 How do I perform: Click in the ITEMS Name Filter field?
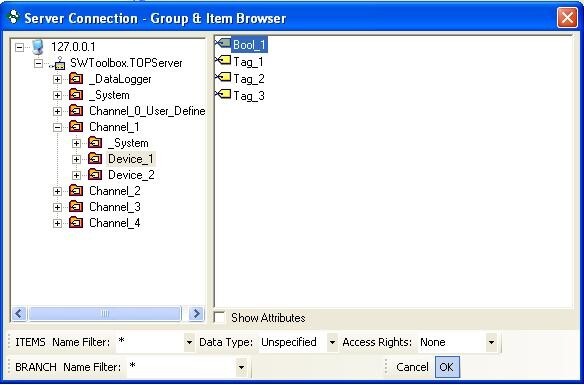tap(150, 342)
